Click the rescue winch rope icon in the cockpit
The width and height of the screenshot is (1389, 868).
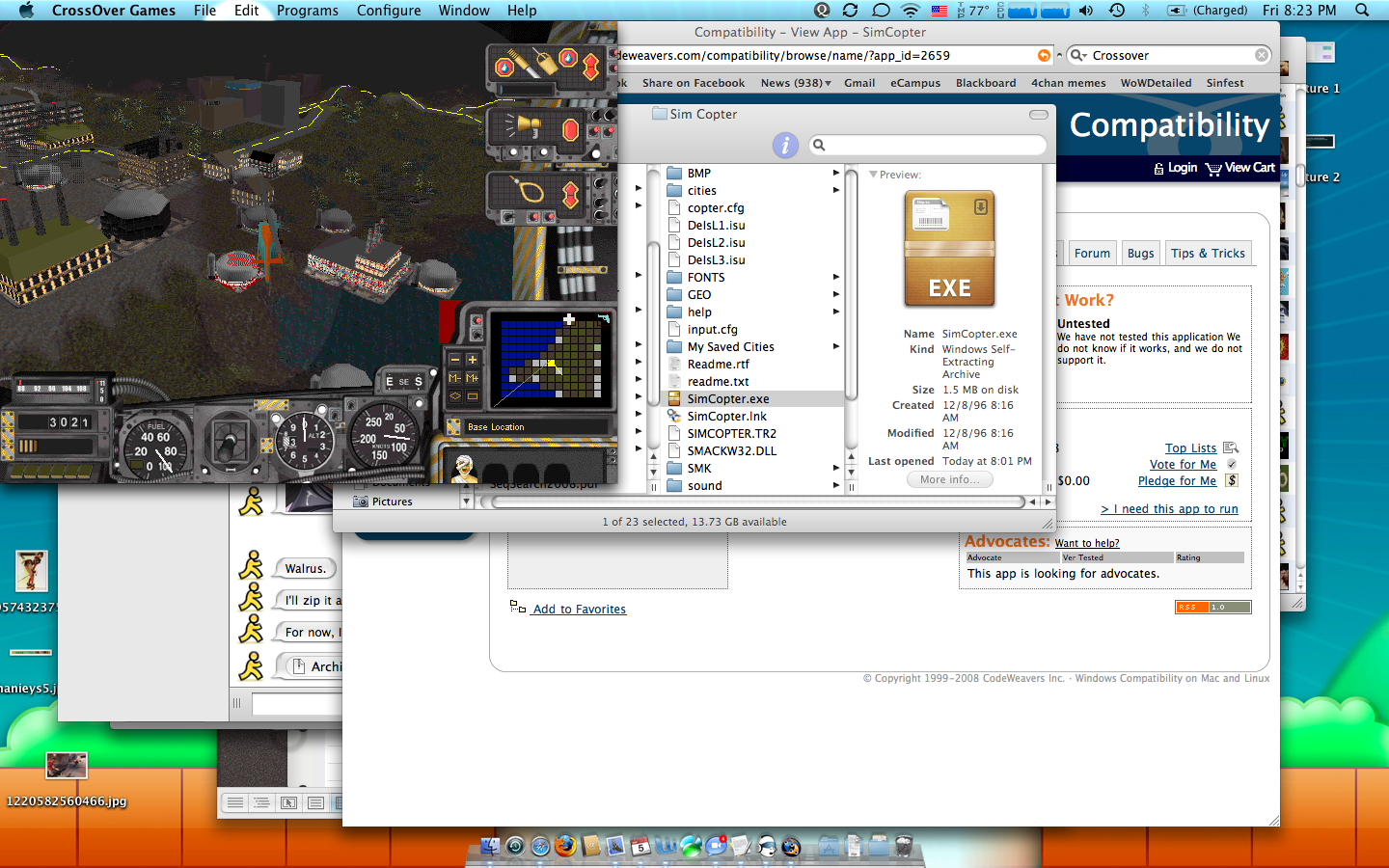[x=529, y=189]
